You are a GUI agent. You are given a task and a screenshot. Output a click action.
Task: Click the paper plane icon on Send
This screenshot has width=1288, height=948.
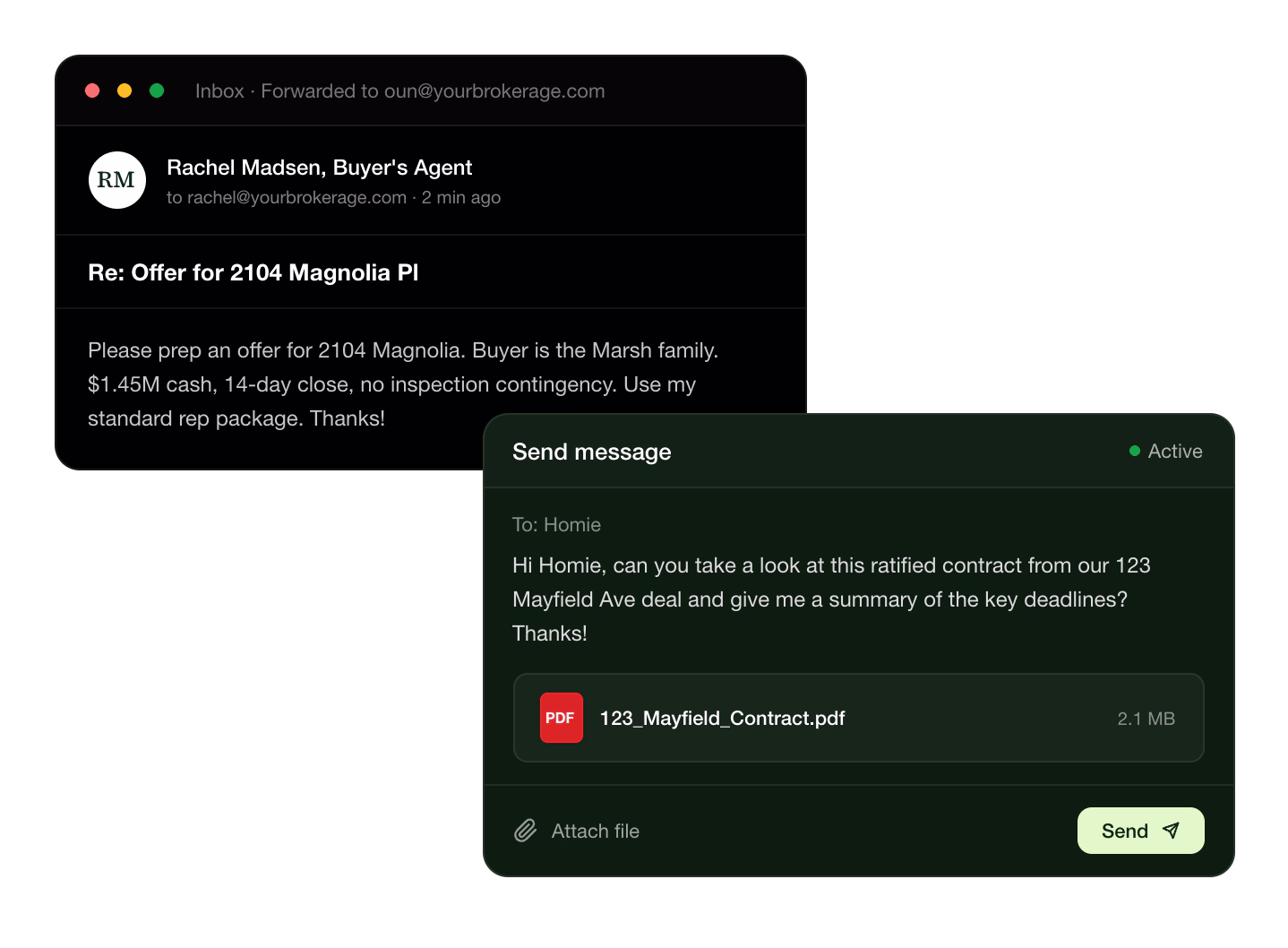(x=1171, y=831)
